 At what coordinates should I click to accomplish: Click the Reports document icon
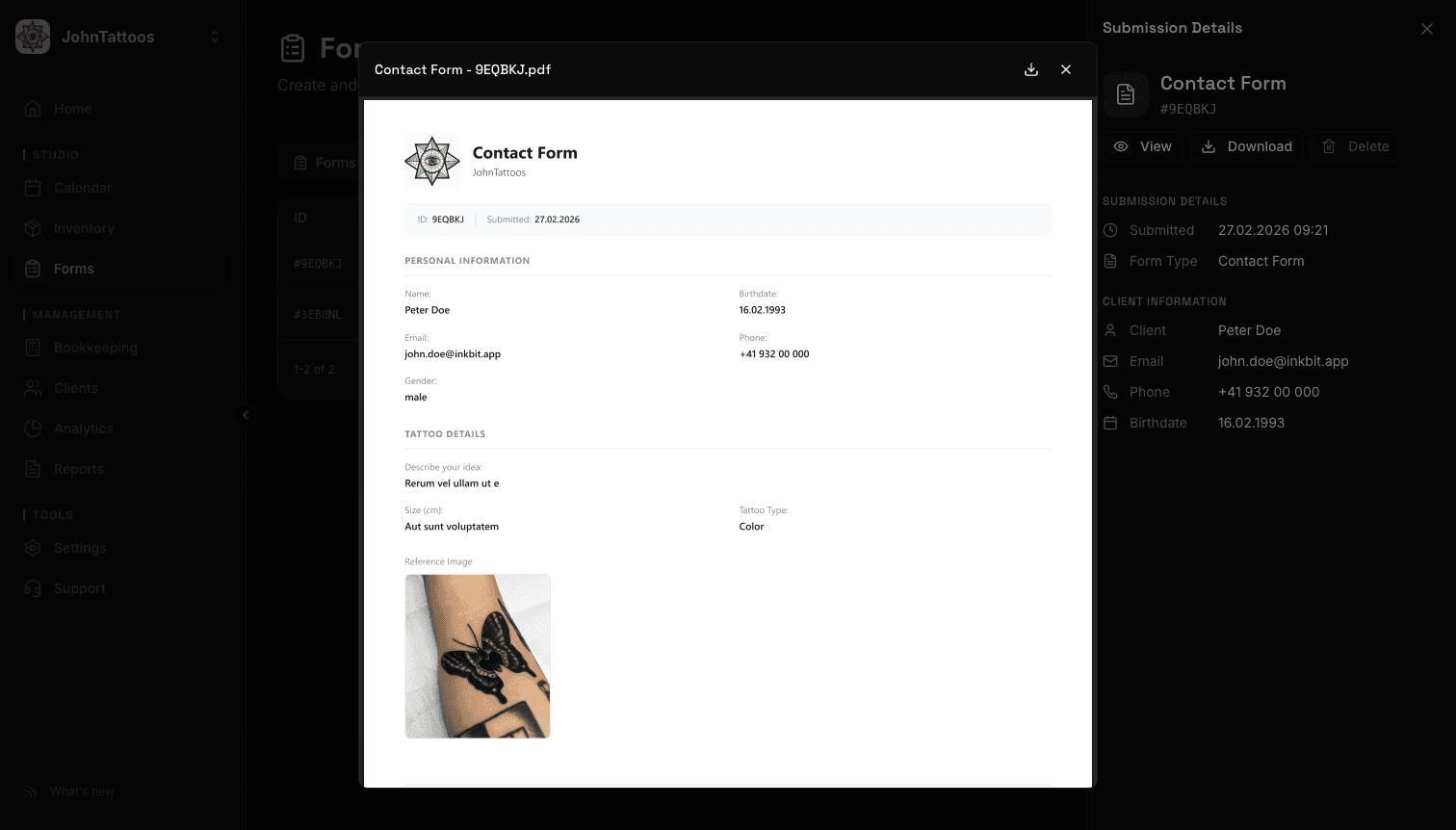click(x=33, y=469)
